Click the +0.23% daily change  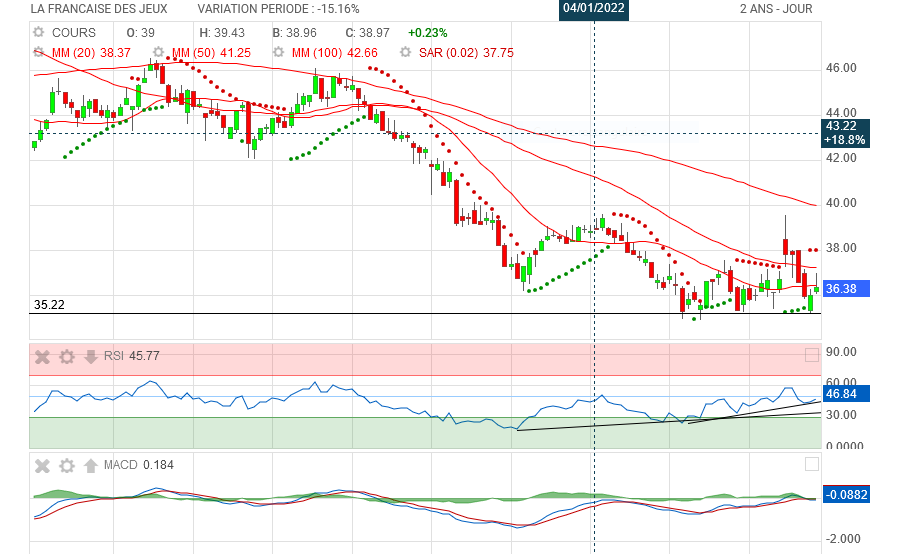point(428,33)
